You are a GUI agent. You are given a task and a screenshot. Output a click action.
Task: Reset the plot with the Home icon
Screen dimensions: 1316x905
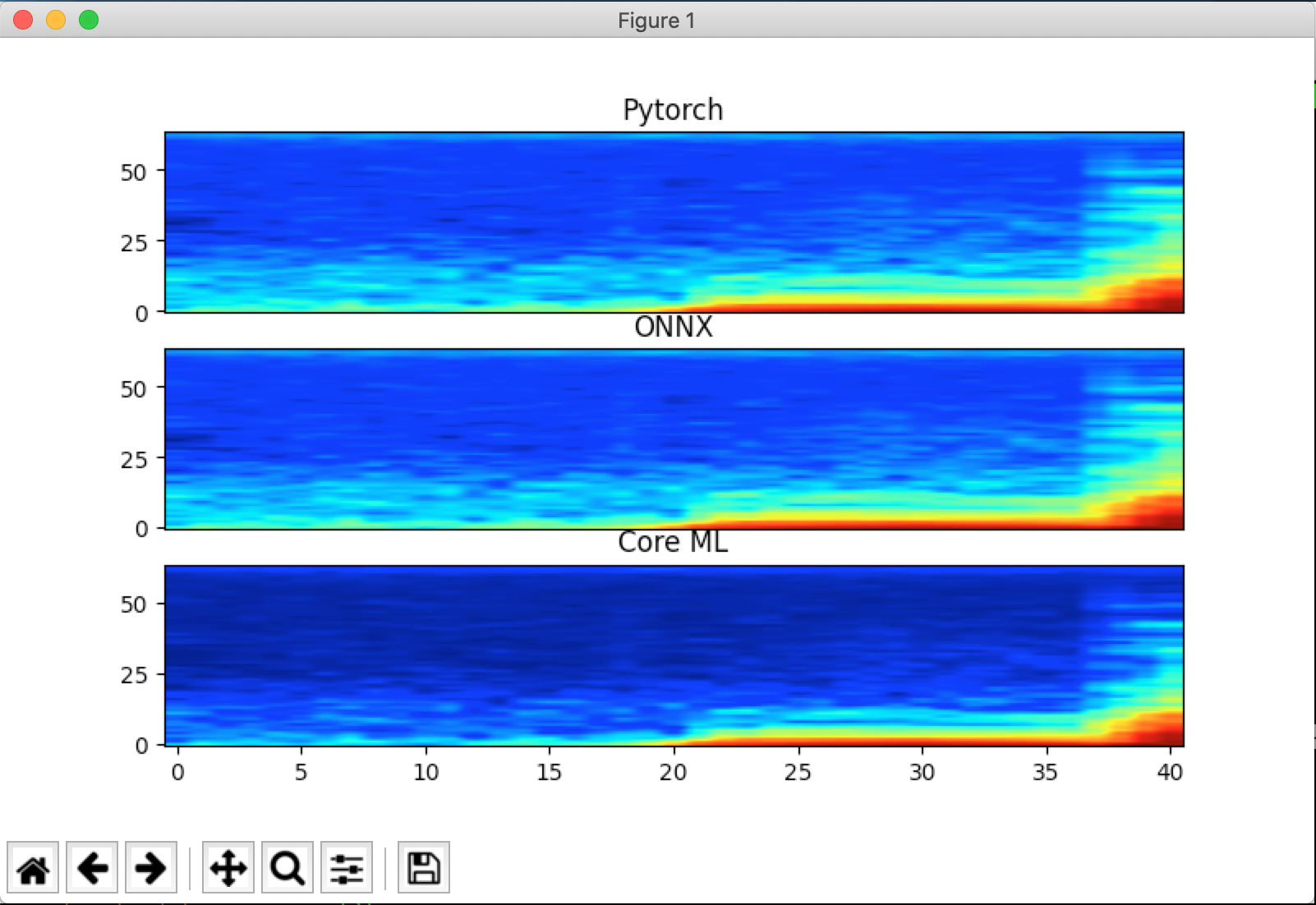pos(33,867)
